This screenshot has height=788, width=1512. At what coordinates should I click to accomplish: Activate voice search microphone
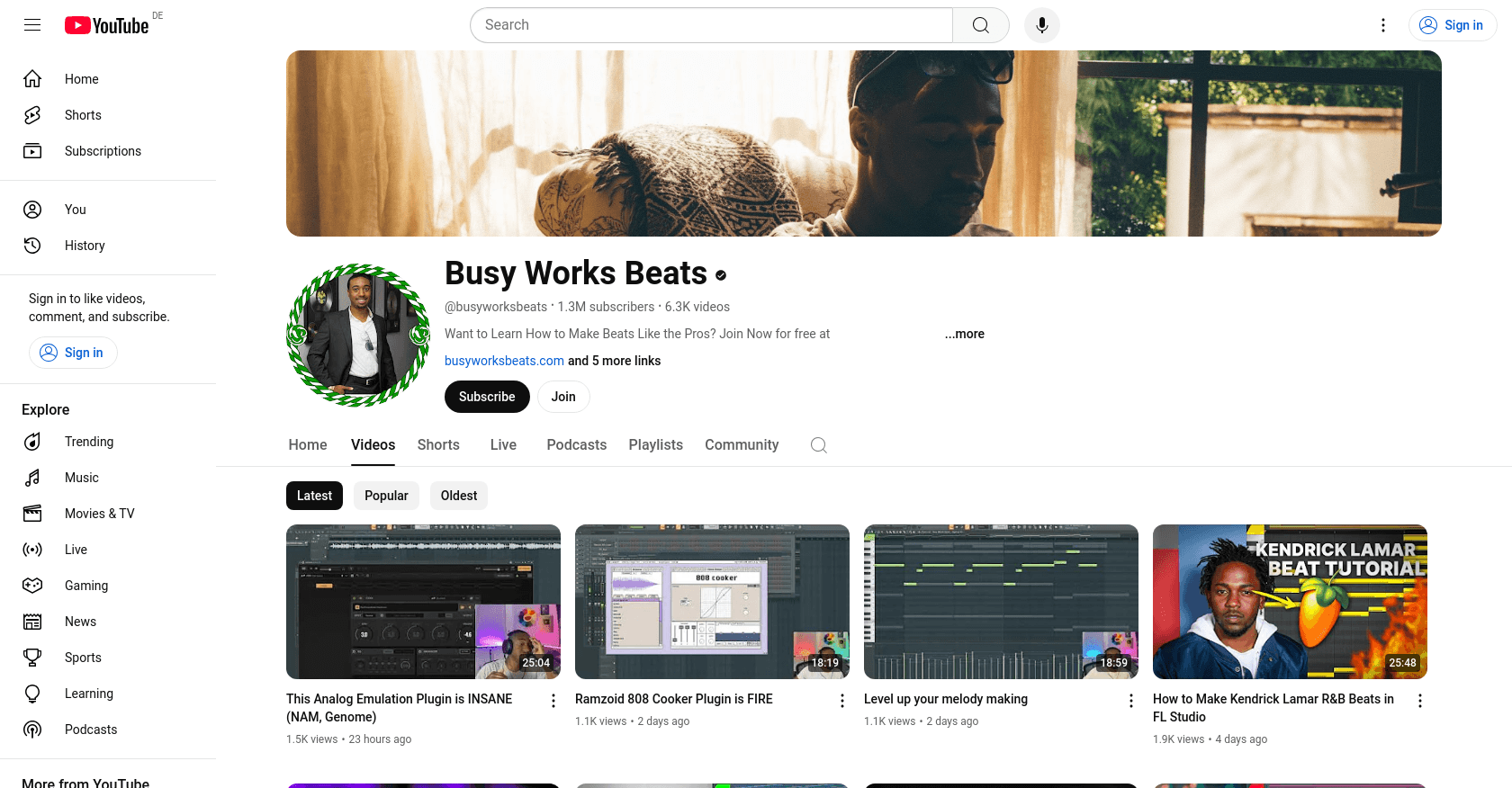1041,25
